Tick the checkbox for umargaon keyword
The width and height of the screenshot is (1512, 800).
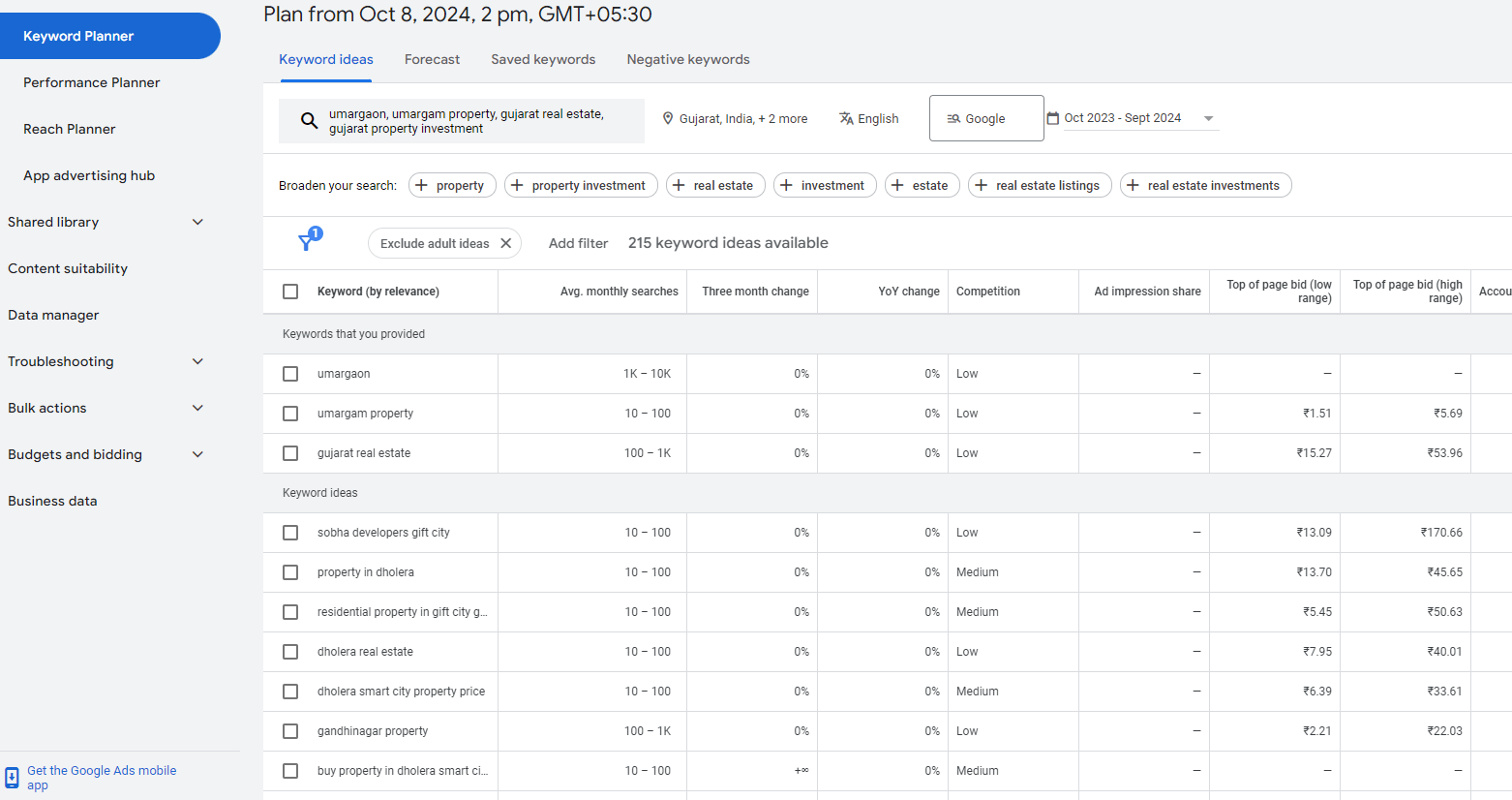coord(290,374)
